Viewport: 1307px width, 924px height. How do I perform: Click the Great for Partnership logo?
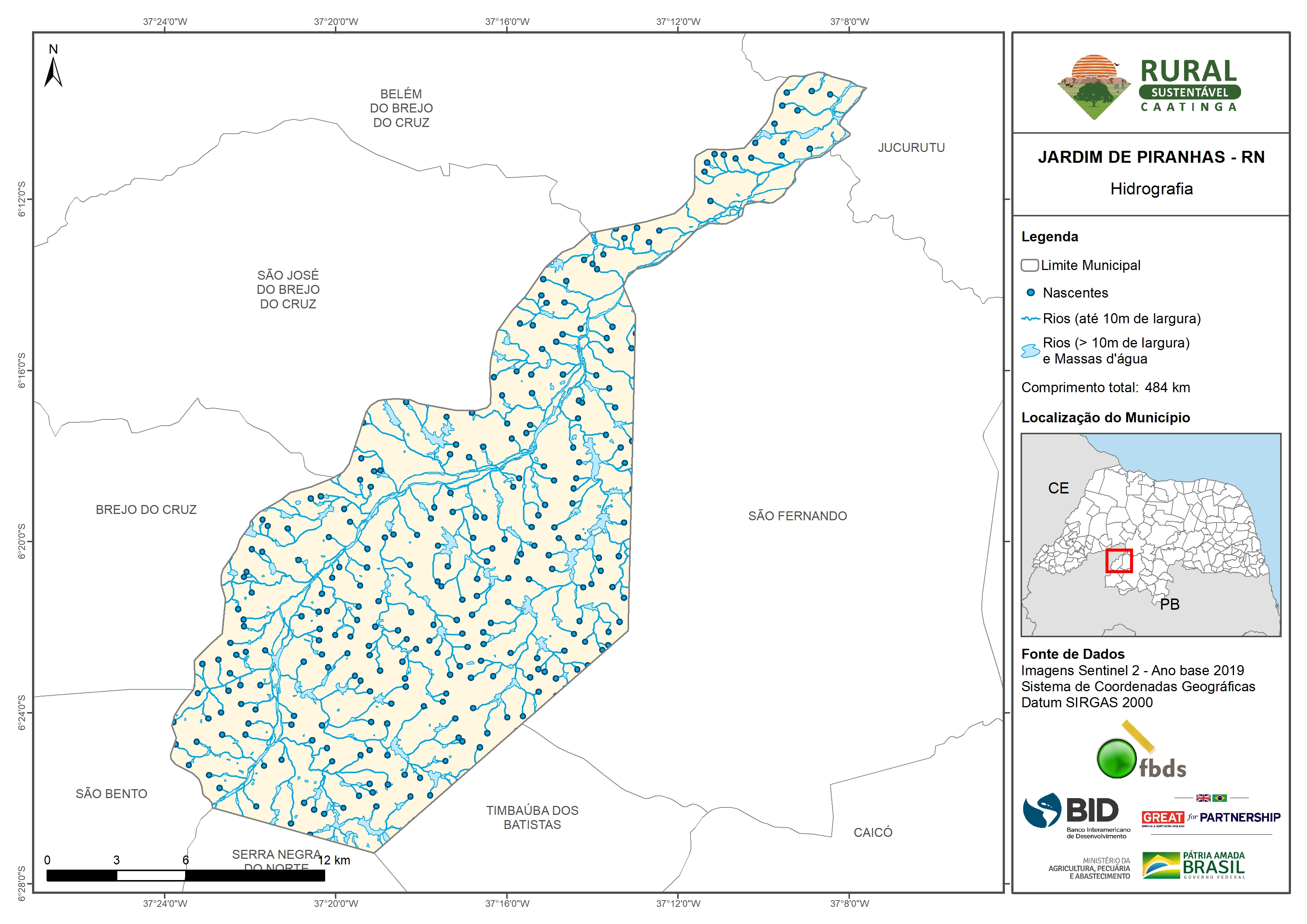pos(1211,817)
